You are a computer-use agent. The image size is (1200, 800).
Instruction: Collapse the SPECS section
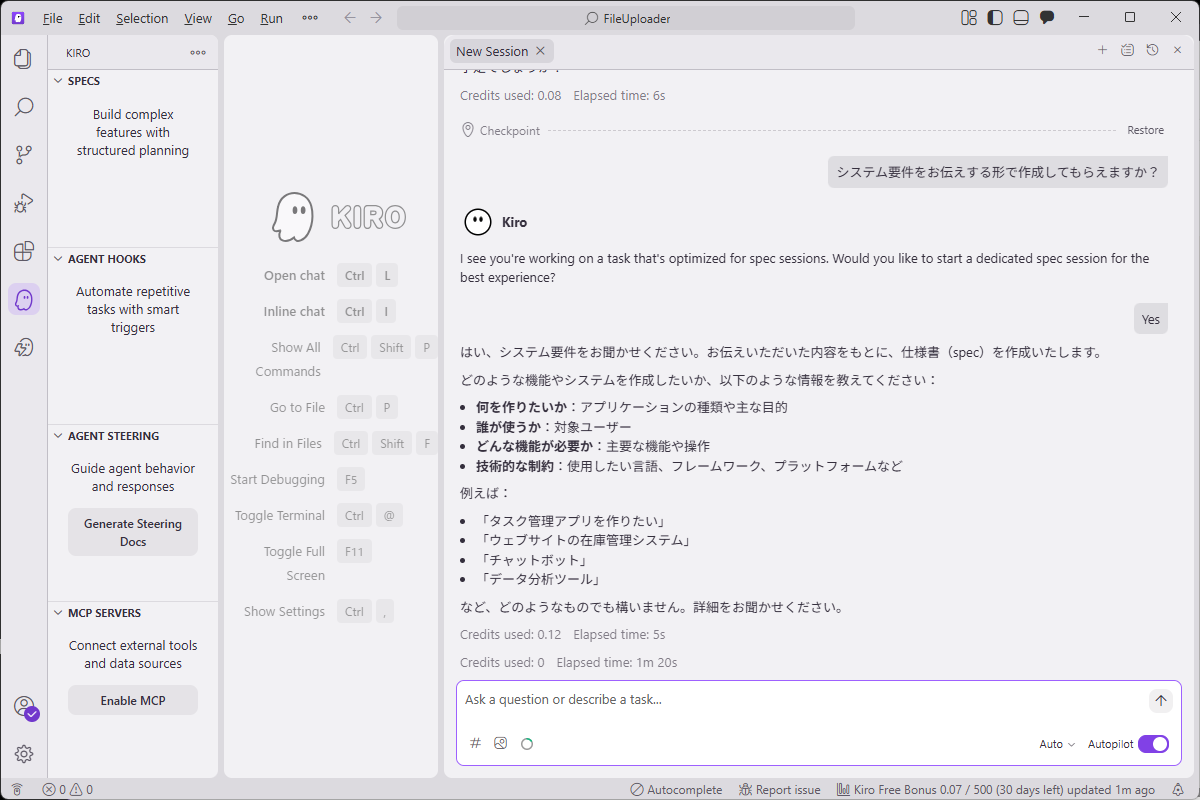point(84,81)
